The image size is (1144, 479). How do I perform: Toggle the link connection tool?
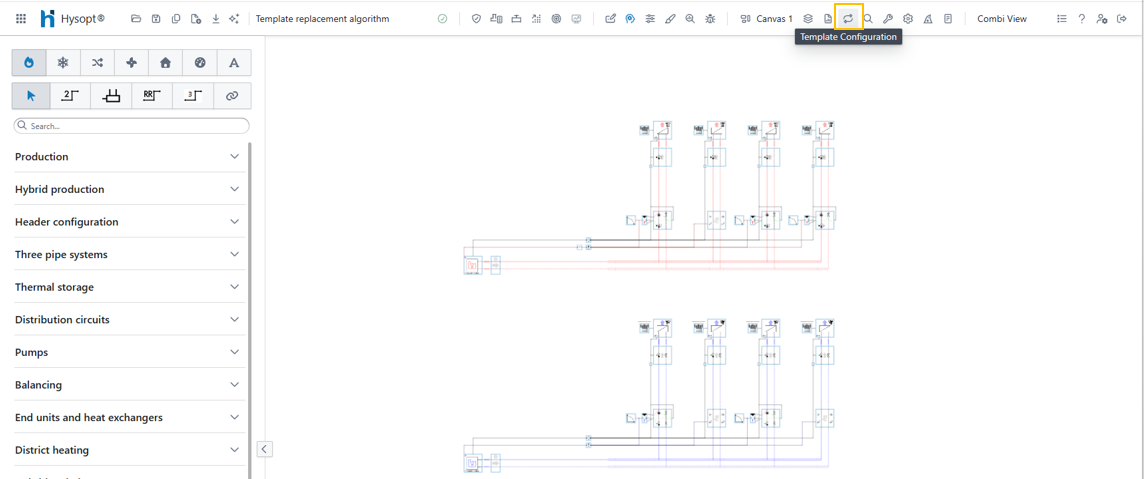pos(232,96)
